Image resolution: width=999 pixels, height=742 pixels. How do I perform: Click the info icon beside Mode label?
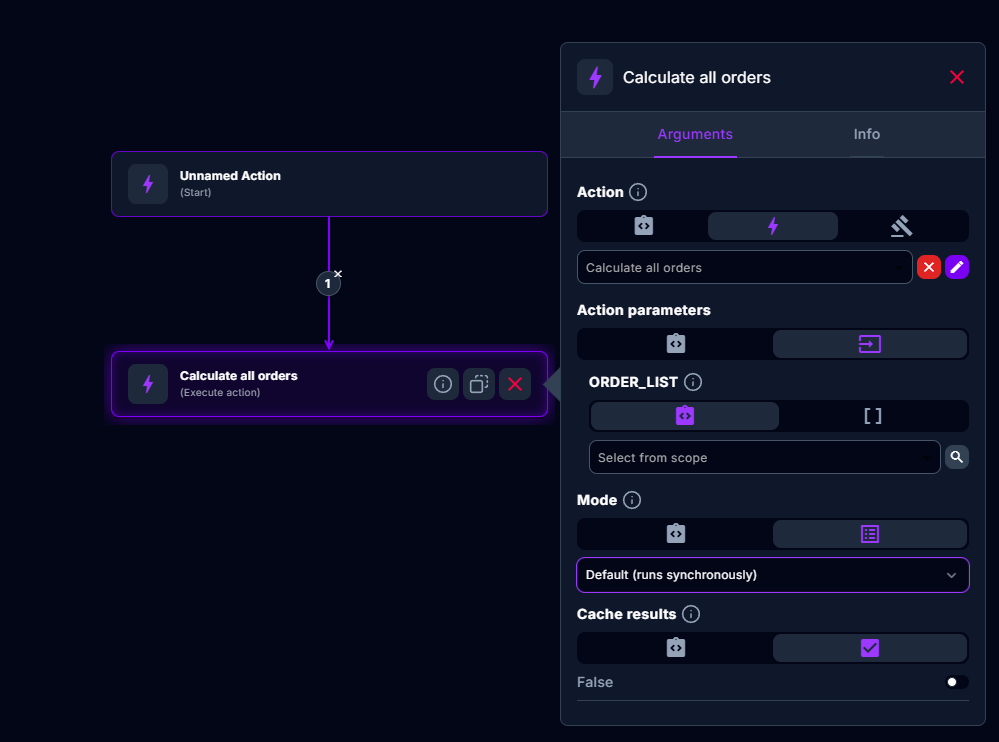pos(632,500)
